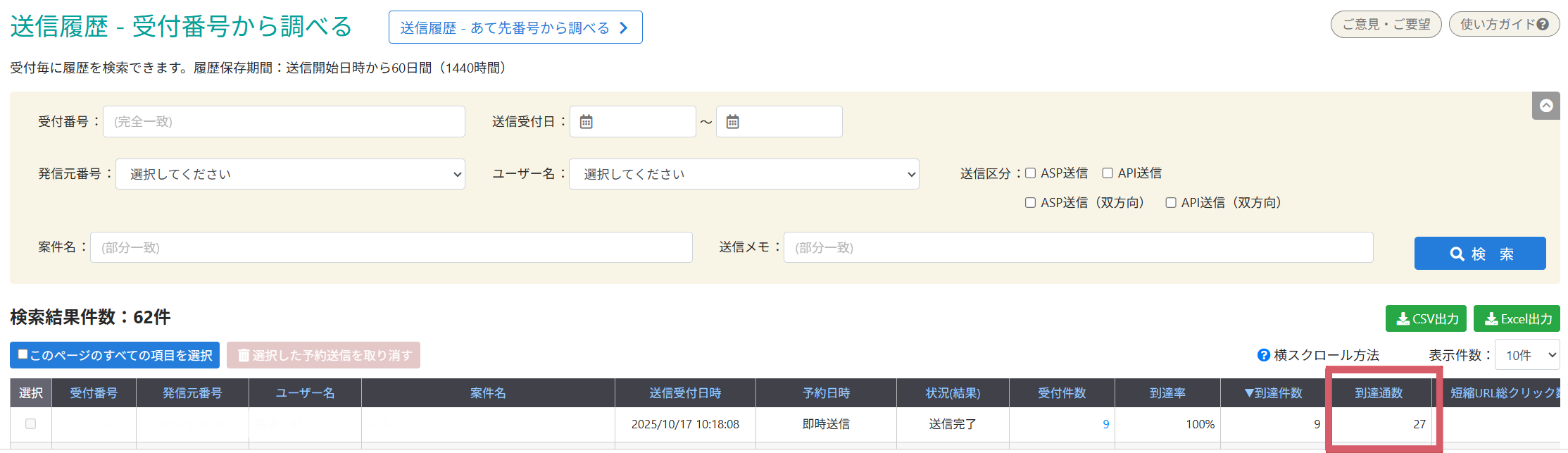Image resolution: width=1568 pixels, height=453 pixels.
Task: Sort by 到達件数 column header
Action: click(1273, 393)
